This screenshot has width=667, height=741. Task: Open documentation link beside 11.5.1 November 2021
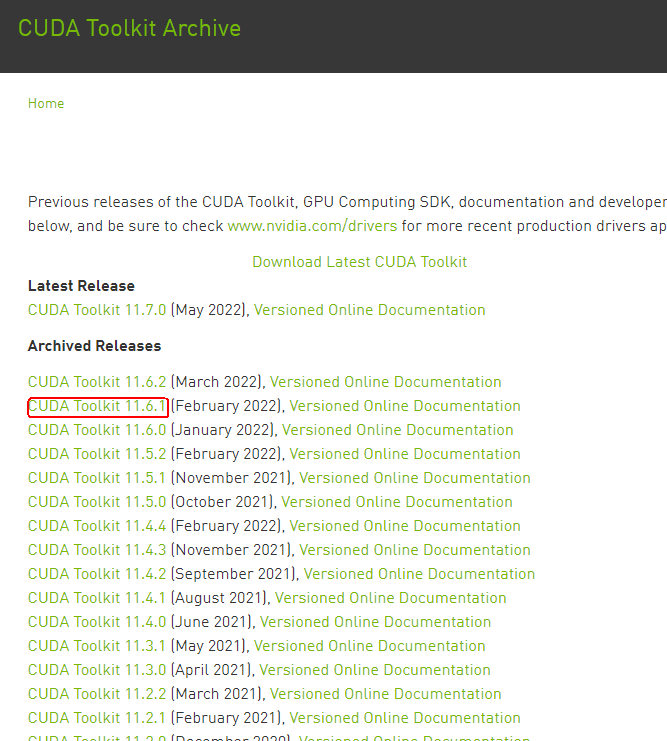click(x=415, y=478)
